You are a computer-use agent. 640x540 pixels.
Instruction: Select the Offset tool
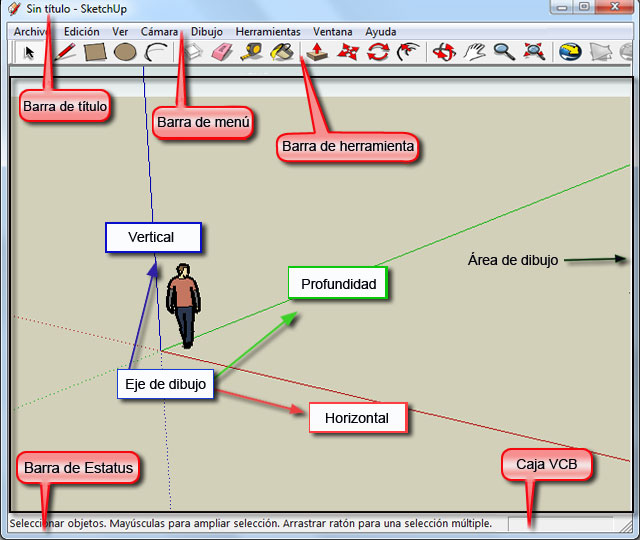[408, 52]
